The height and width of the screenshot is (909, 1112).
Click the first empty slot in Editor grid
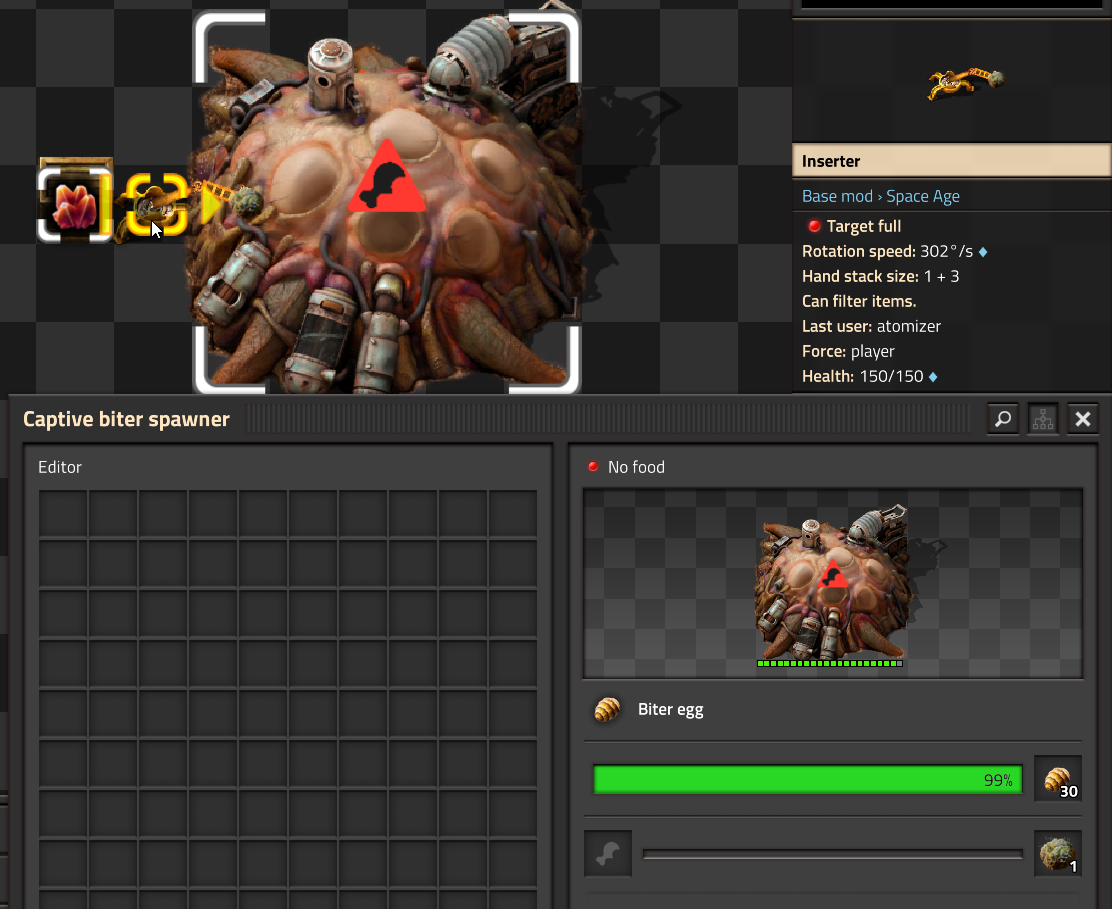[63, 514]
